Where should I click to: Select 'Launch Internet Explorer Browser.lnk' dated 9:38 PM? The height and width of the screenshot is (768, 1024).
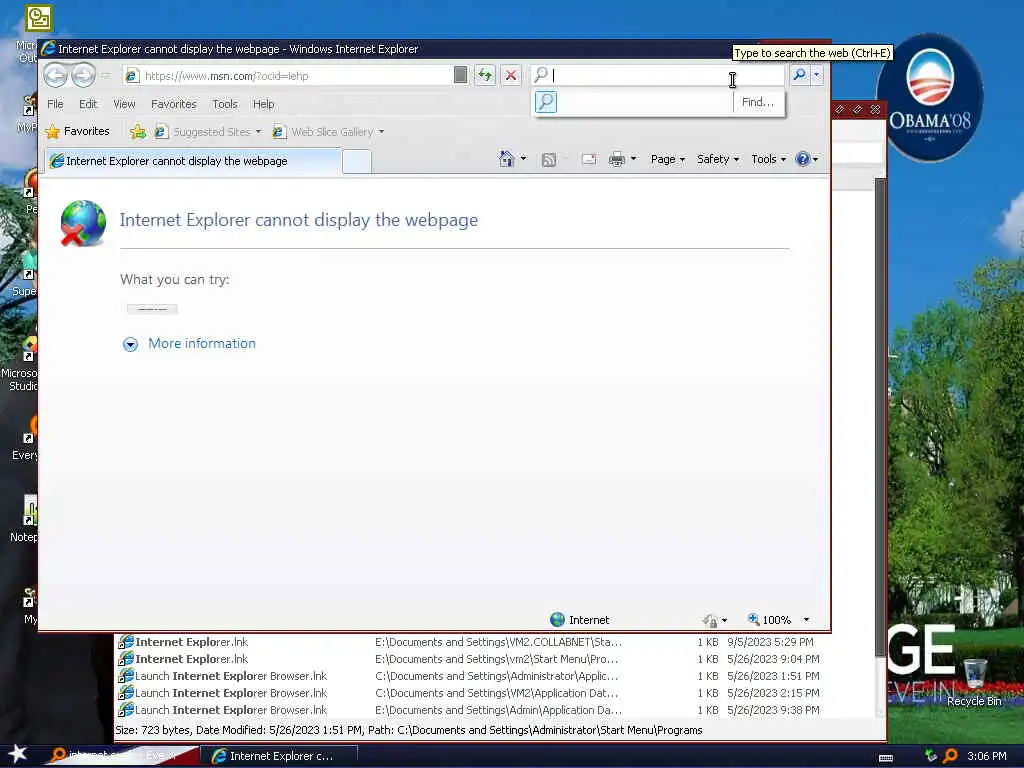click(x=468, y=710)
